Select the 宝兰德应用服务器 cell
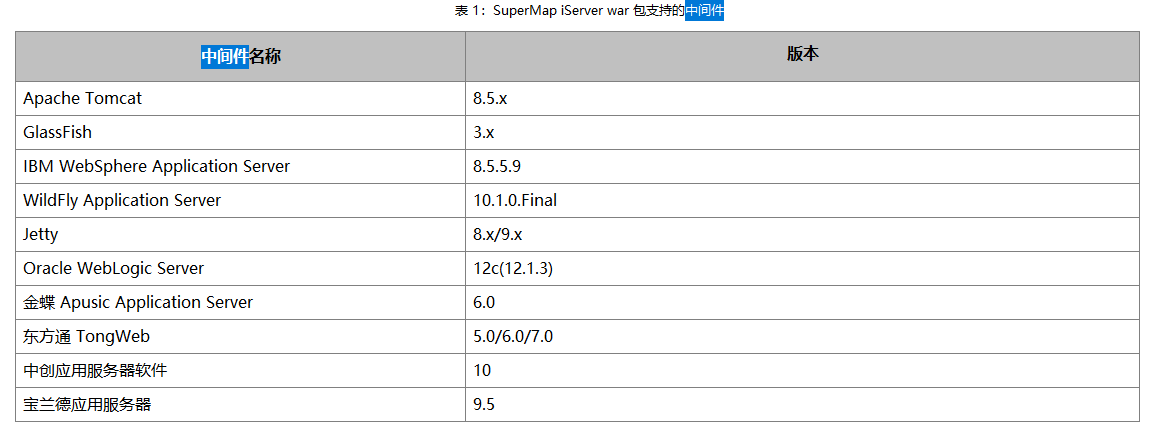The height and width of the screenshot is (424, 1150). tap(240, 404)
